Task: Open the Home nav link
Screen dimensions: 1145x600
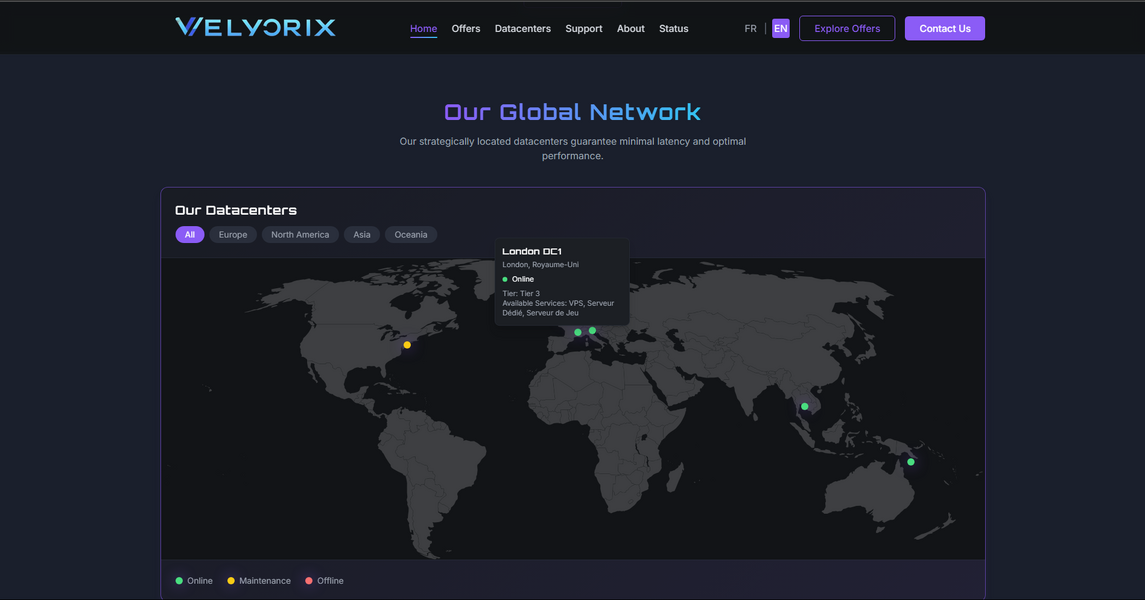Action: click(424, 28)
